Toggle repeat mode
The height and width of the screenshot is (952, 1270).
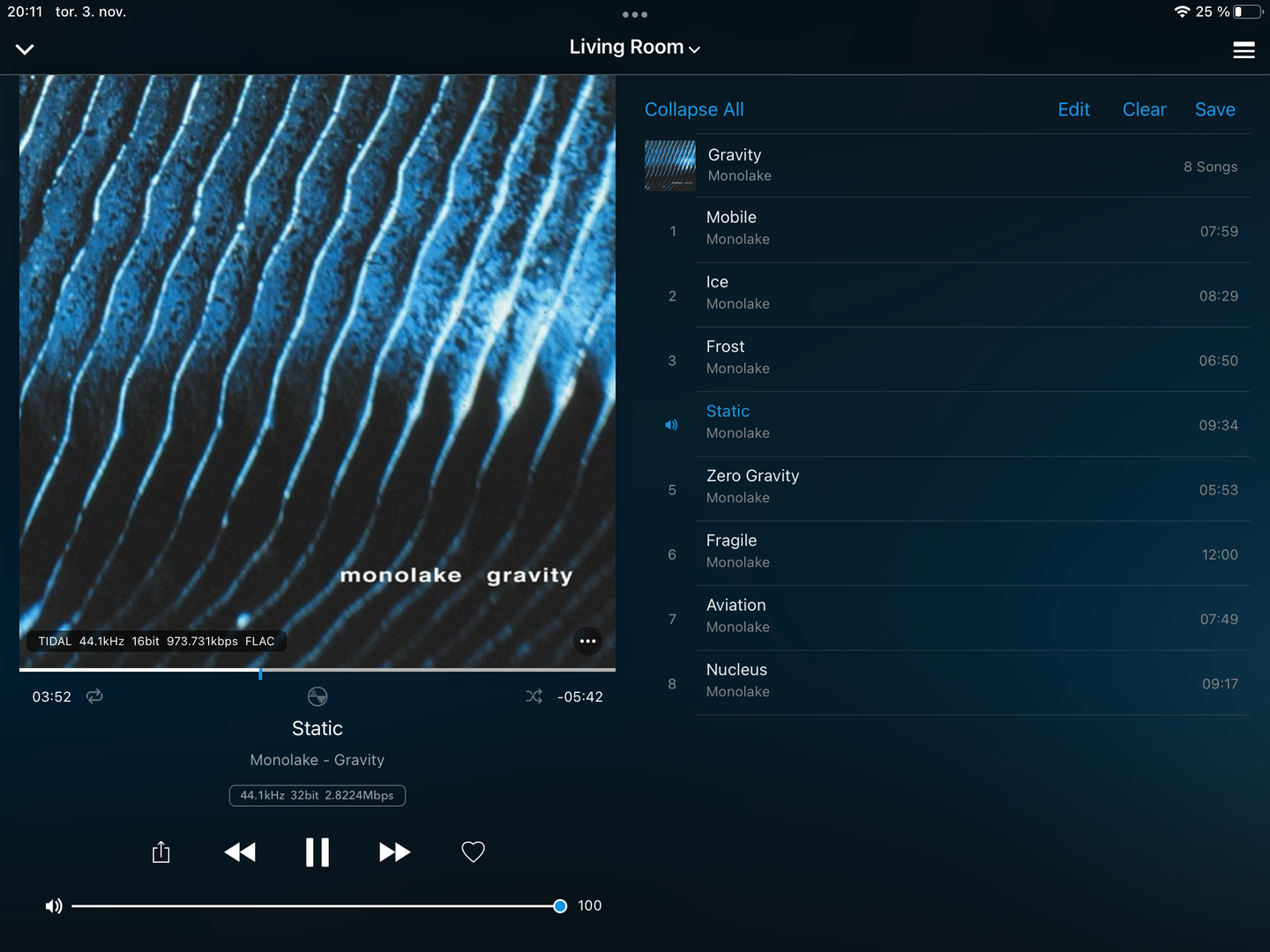tap(94, 696)
